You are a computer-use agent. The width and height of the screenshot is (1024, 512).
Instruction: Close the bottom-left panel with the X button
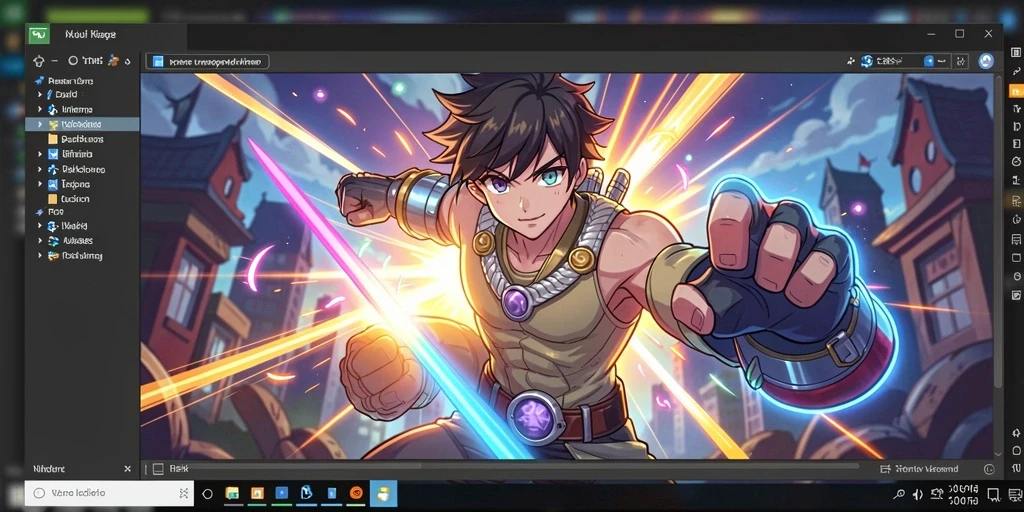tap(127, 469)
